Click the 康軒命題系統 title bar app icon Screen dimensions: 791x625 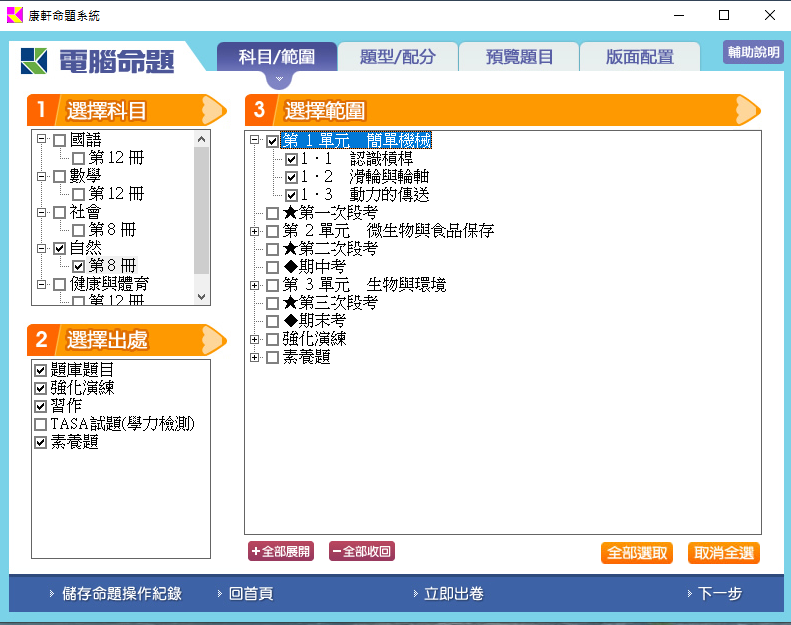coord(15,15)
